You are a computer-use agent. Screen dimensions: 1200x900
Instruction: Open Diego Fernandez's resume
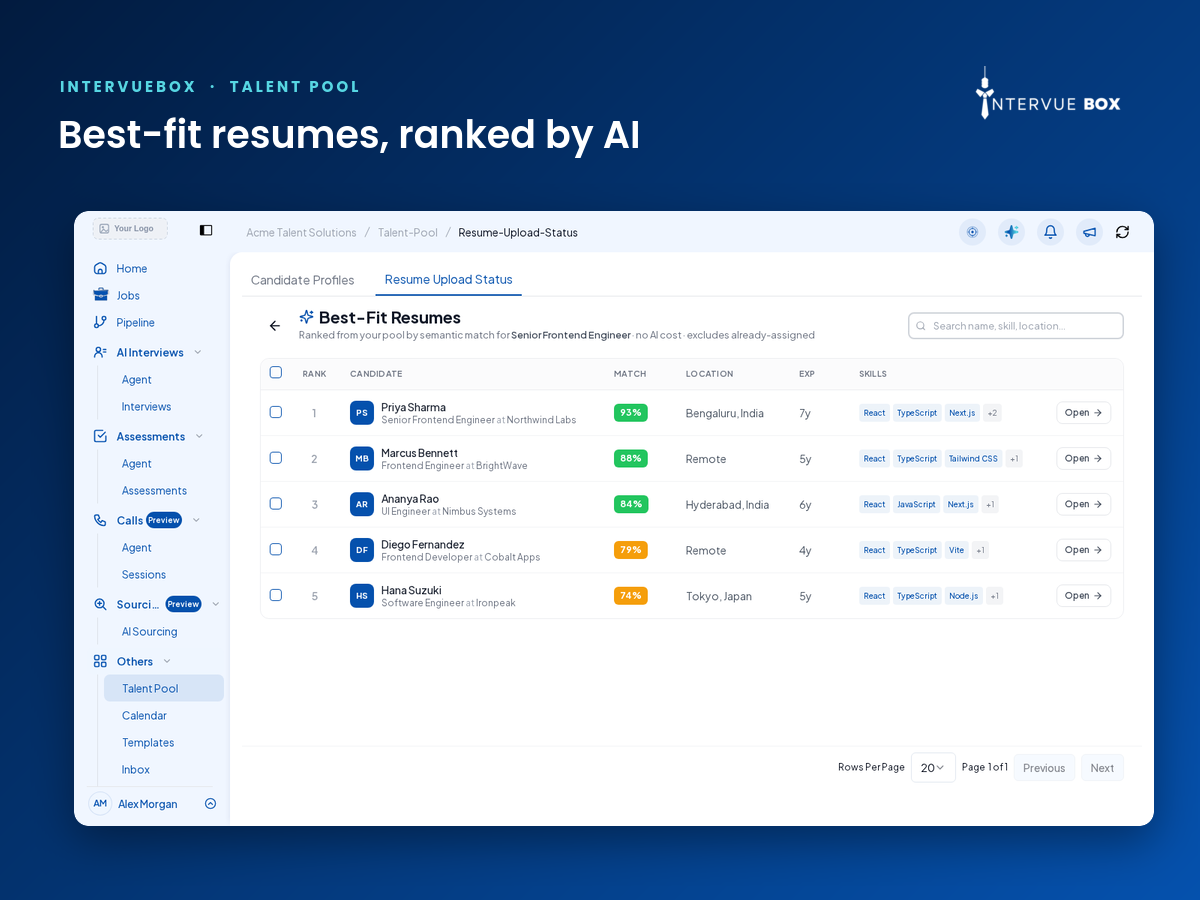(1083, 550)
